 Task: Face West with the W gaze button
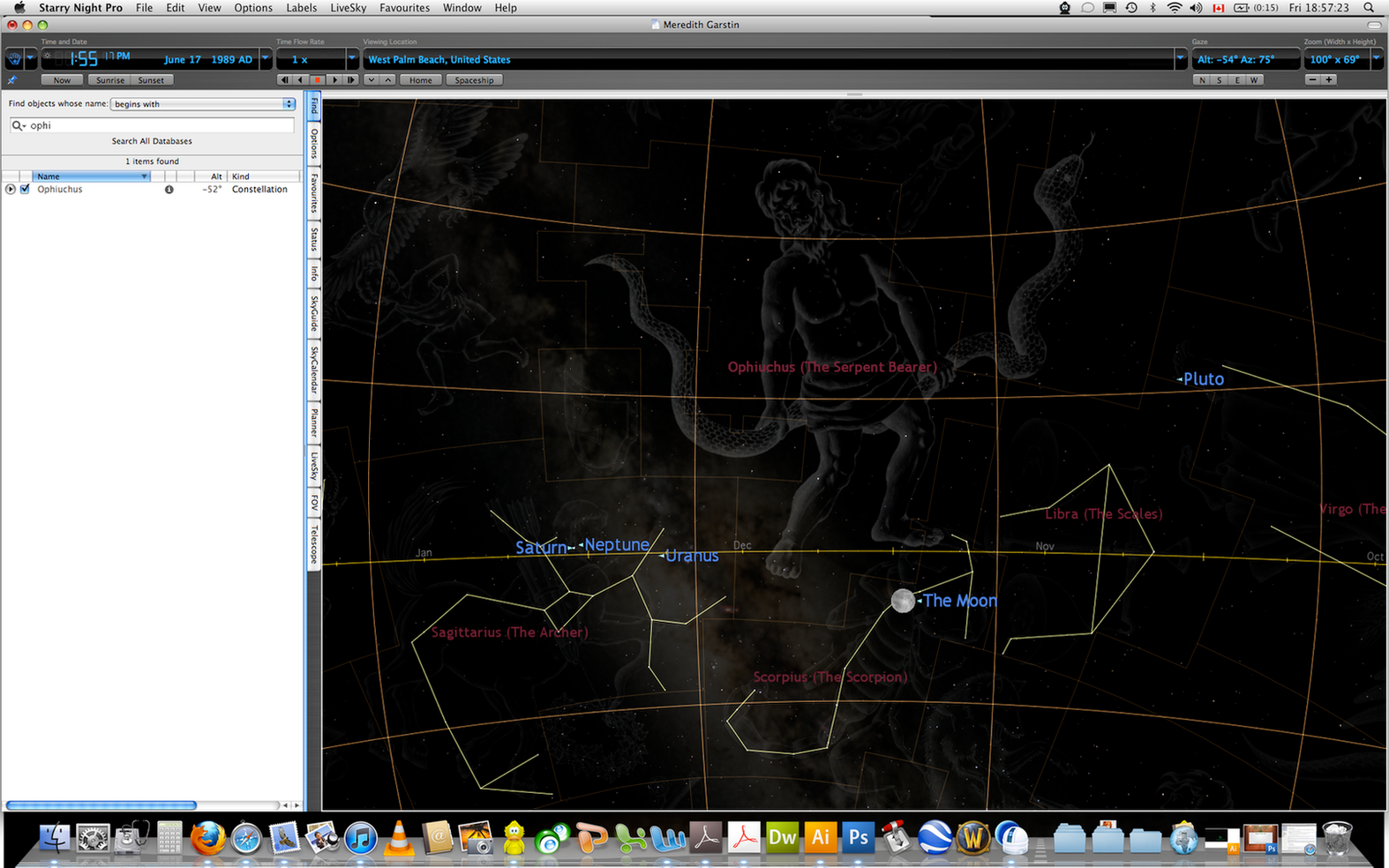[1253, 80]
